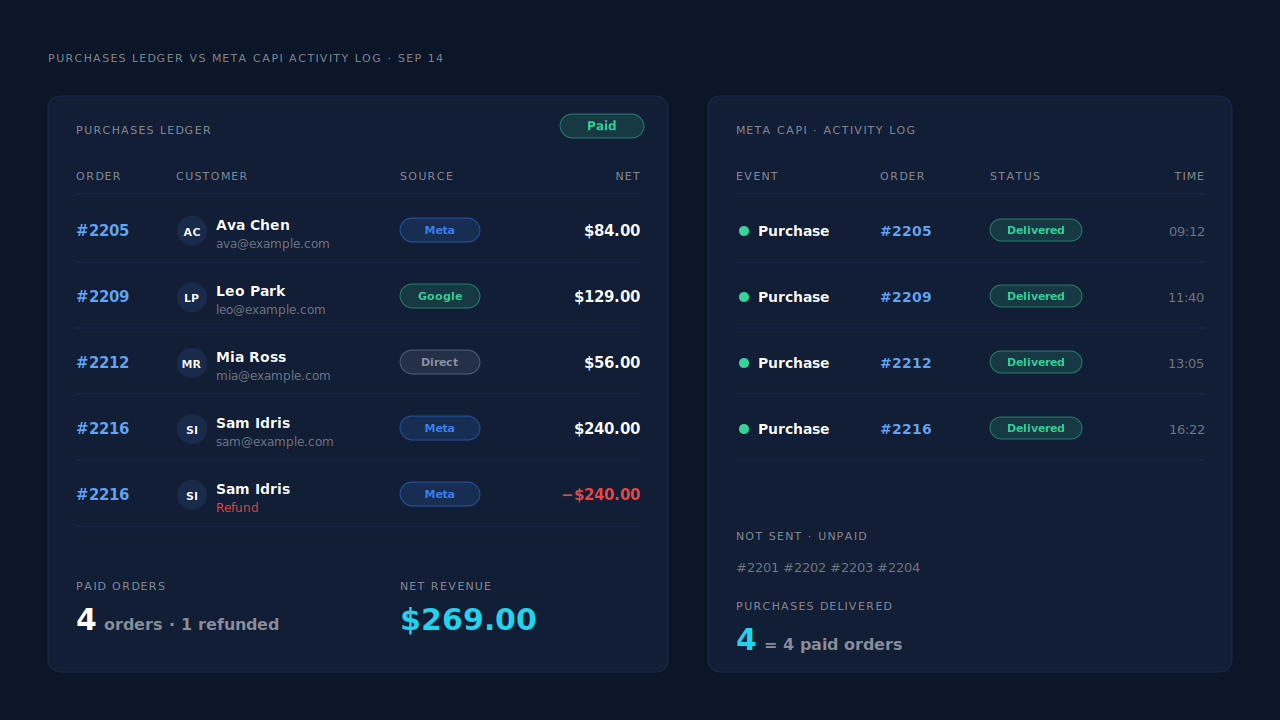Select the Meta badge on the Refund row

point(440,494)
